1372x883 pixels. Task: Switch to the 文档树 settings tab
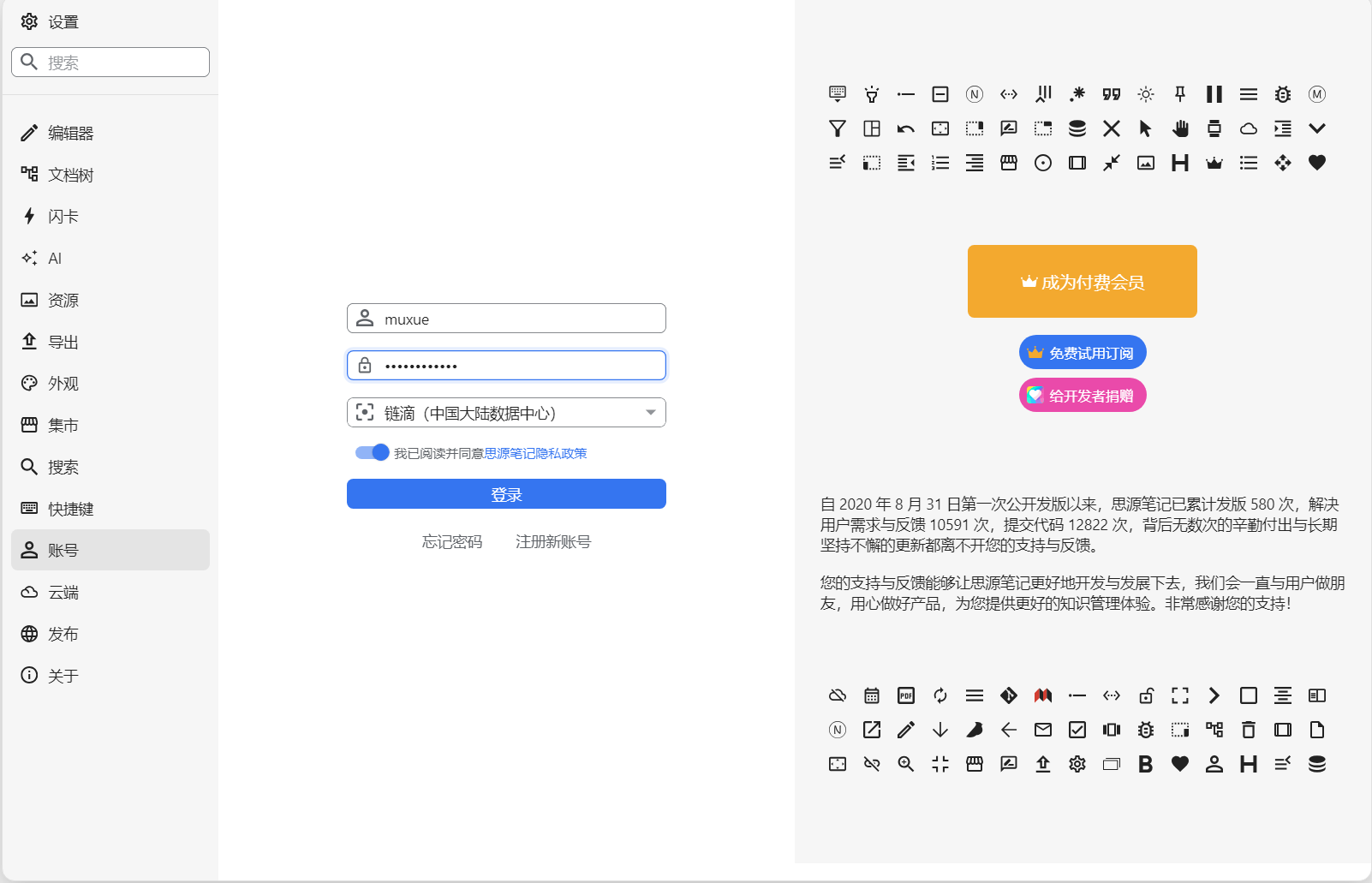point(110,175)
